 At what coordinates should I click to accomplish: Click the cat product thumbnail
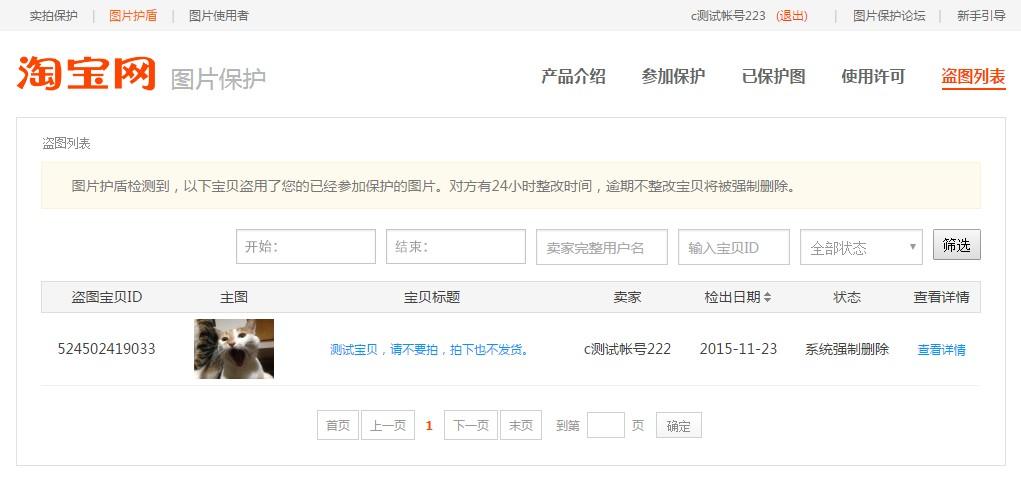234,349
